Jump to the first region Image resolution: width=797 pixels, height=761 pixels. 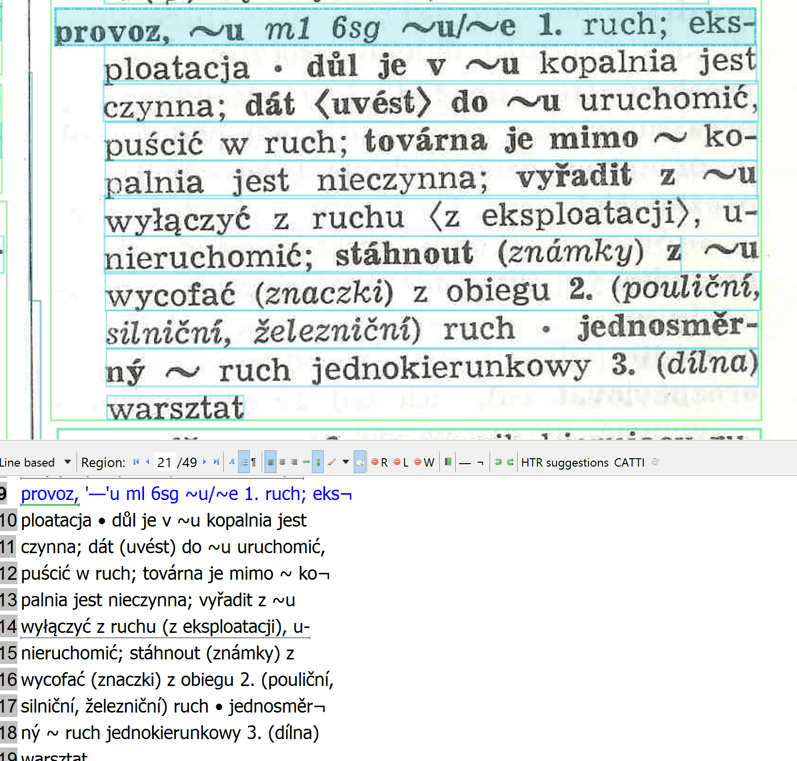click(x=136, y=462)
